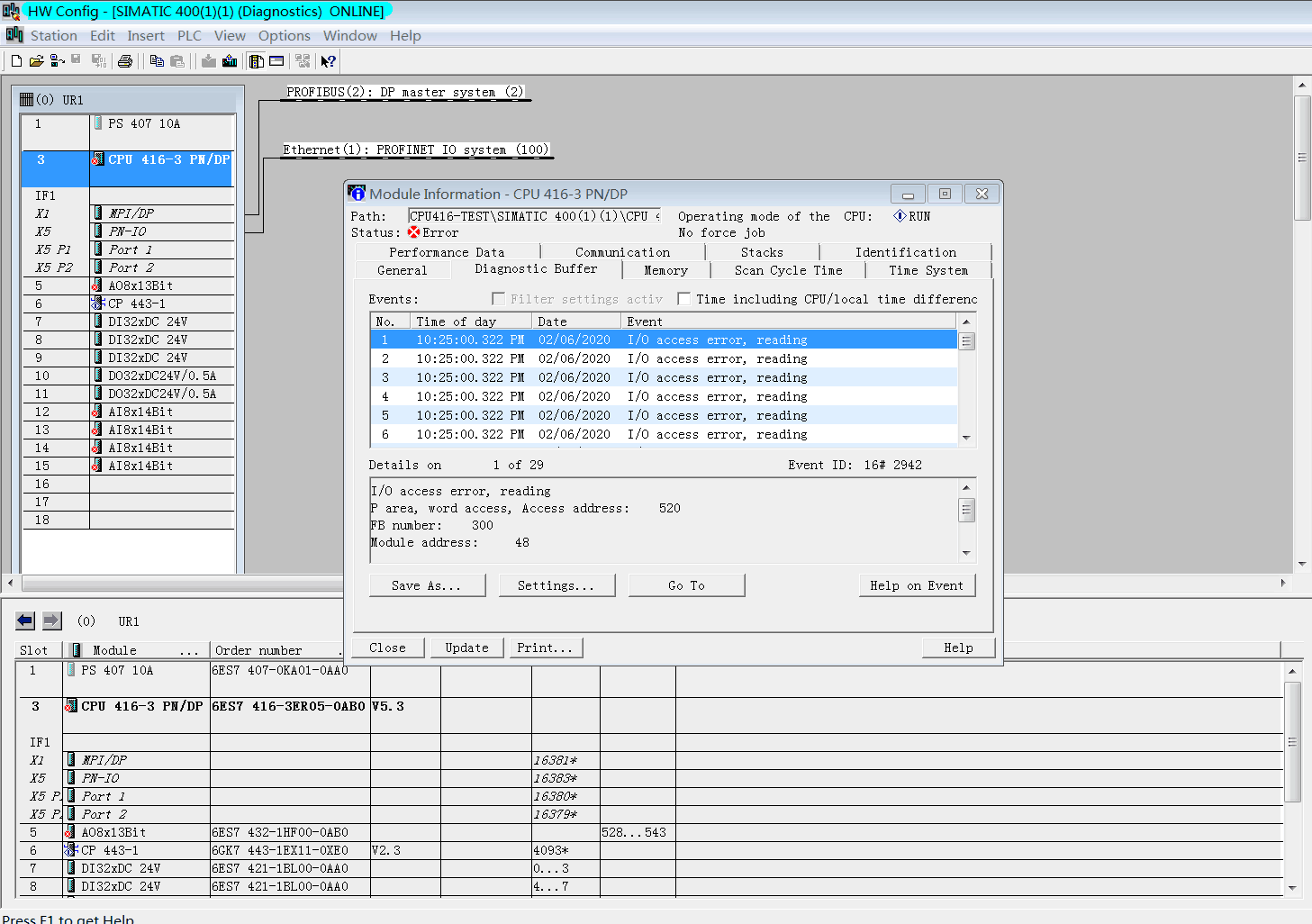This screenshot has height=924, width=1312.
Task: Click the Print toolbar icon
Action: [x=125, y=61]
